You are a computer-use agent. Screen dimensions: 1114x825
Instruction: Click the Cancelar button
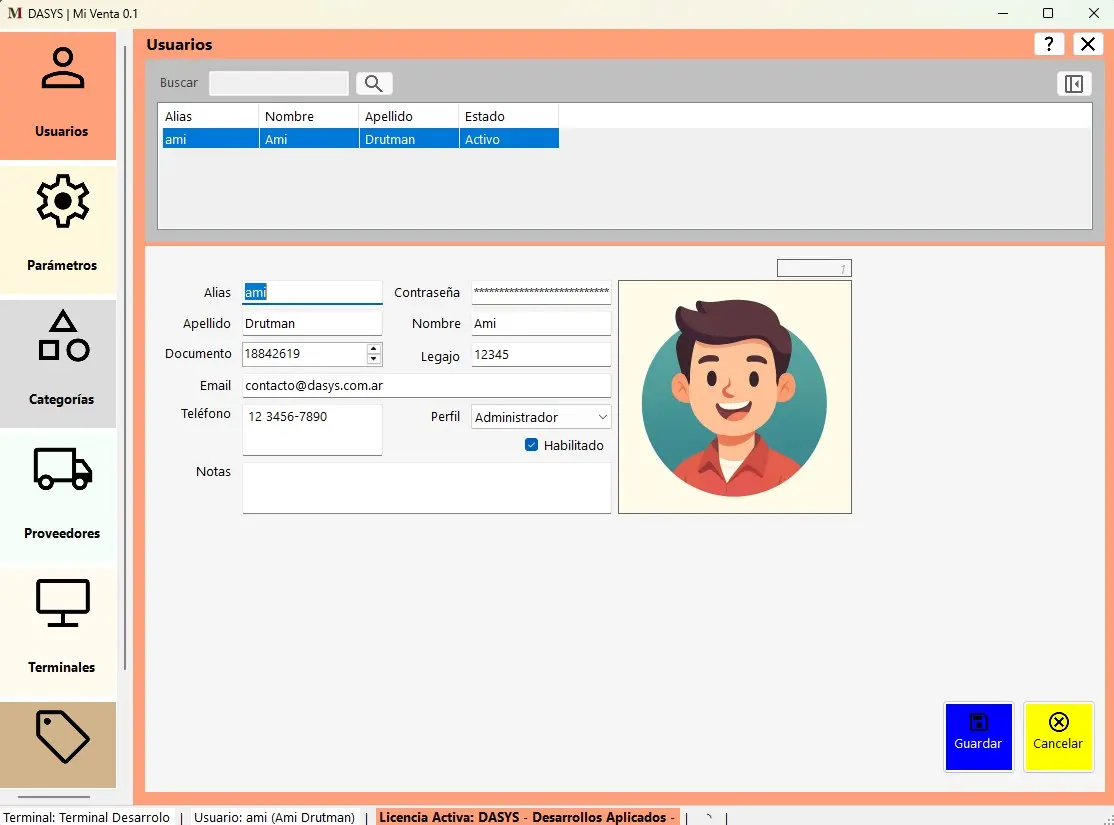1058,736
